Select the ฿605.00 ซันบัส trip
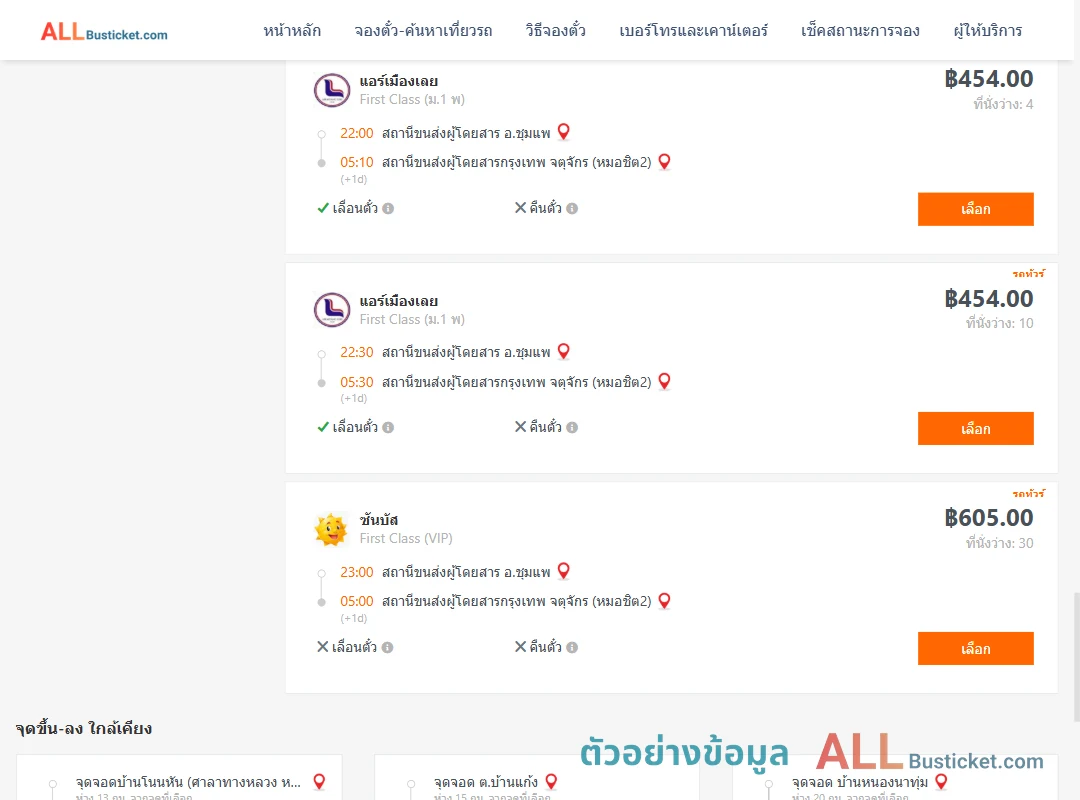 (x=975, y=648)
